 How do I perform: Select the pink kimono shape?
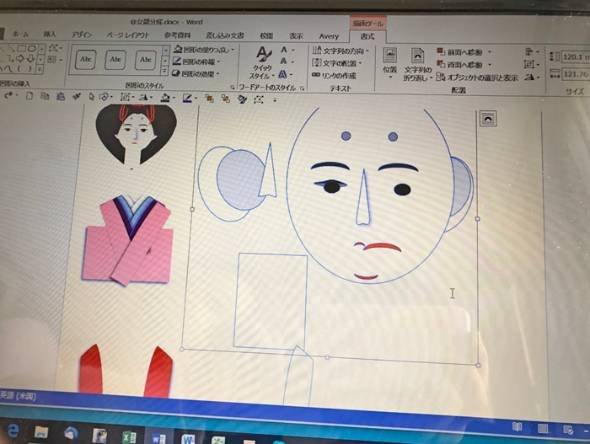[128, 241]
